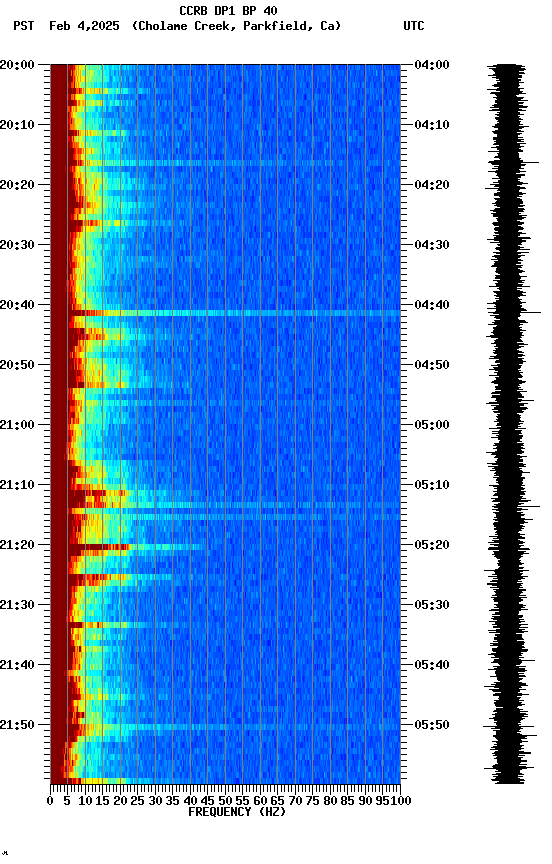The height and width of the screenshot is (864, 552).
Task: Click the PST time label '20:40'
Action: point(17,305)
